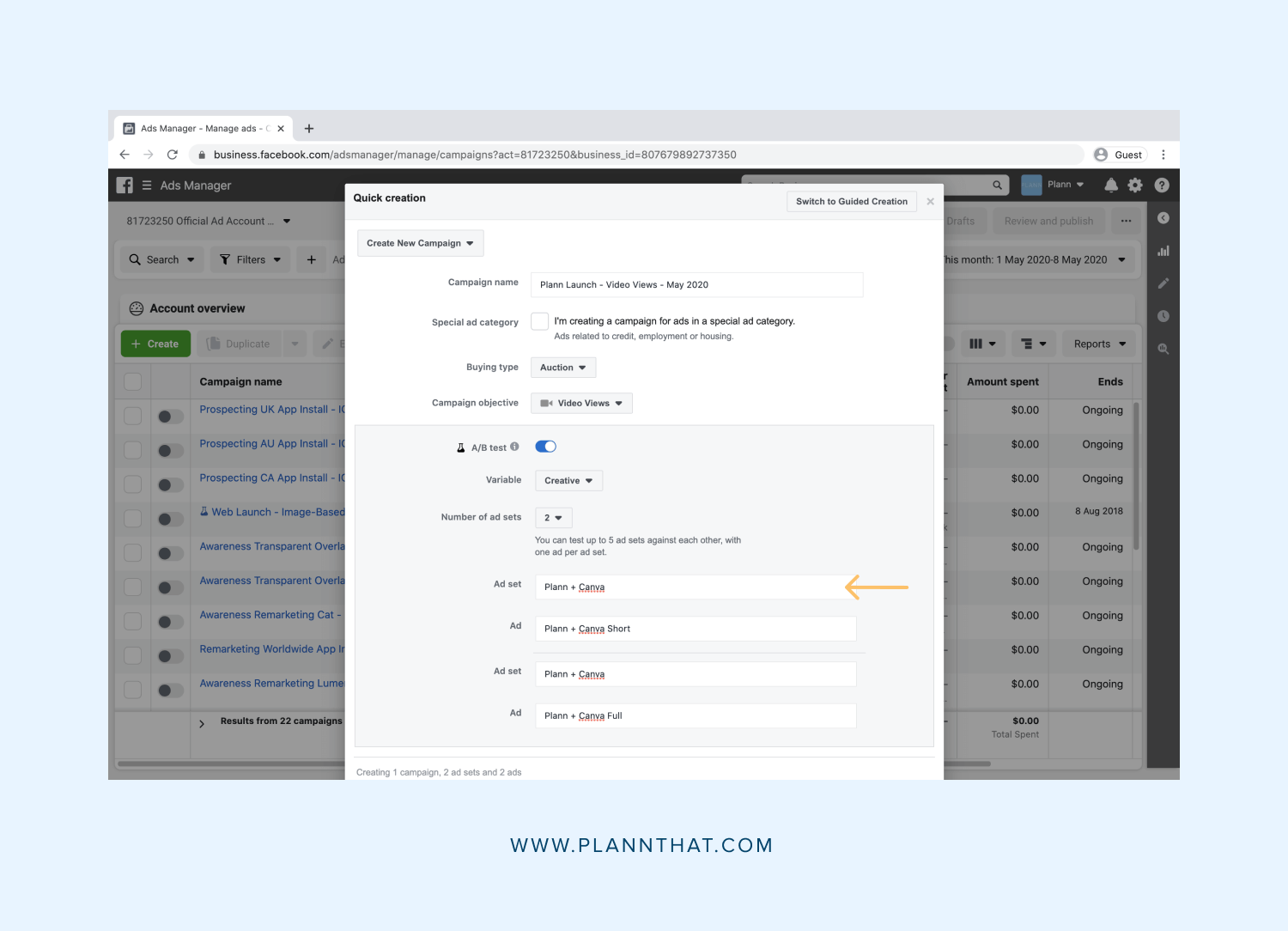Check the Awareness Remarketing Cat row checkbox
Screen dimensions: 1288x931
coord(133,621)
